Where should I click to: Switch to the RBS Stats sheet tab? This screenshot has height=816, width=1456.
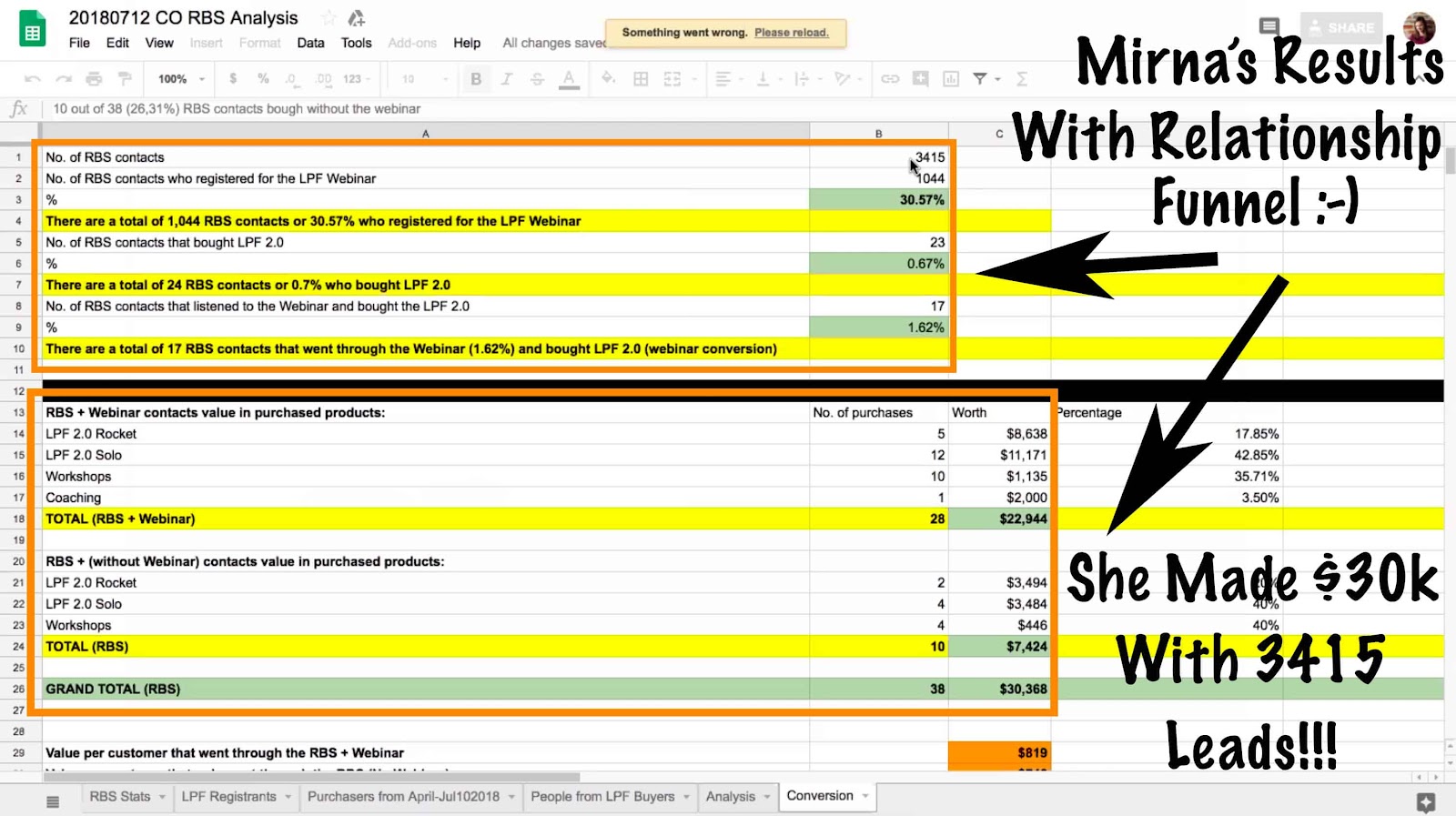coord(120,797)
